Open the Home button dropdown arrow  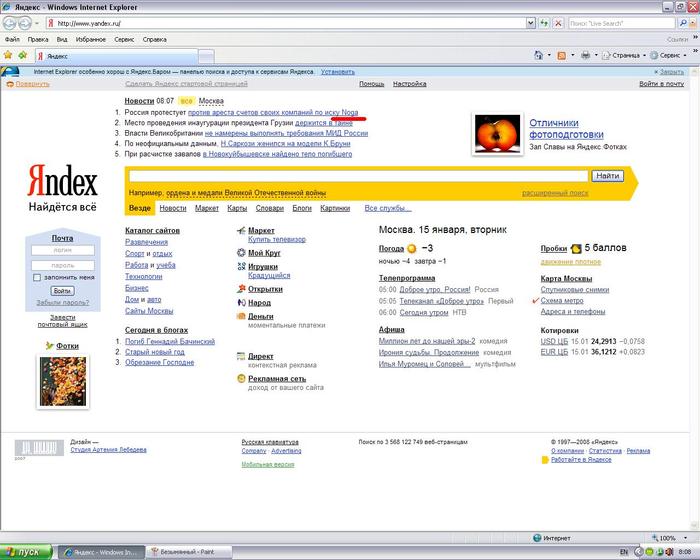[549, 55]
